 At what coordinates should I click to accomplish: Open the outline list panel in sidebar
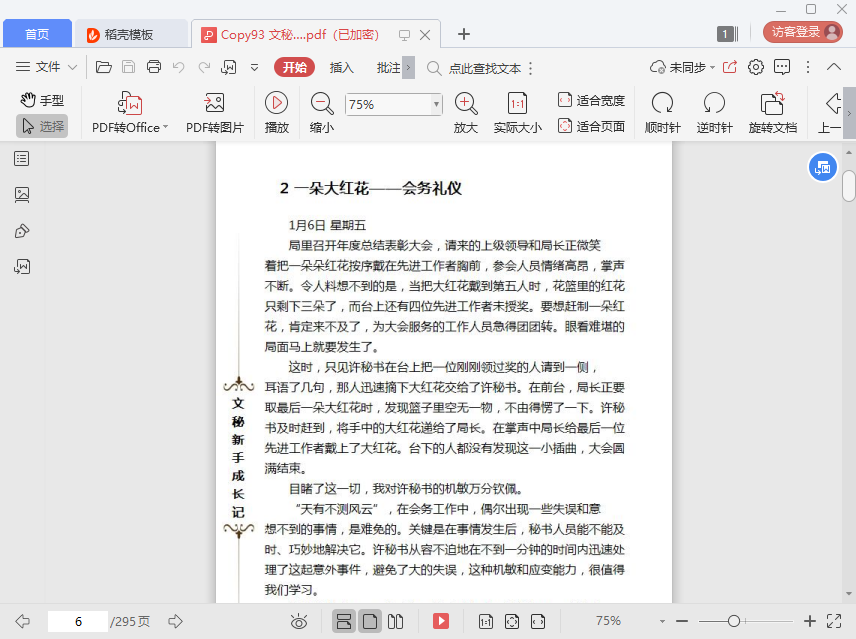tap(22, 159)
